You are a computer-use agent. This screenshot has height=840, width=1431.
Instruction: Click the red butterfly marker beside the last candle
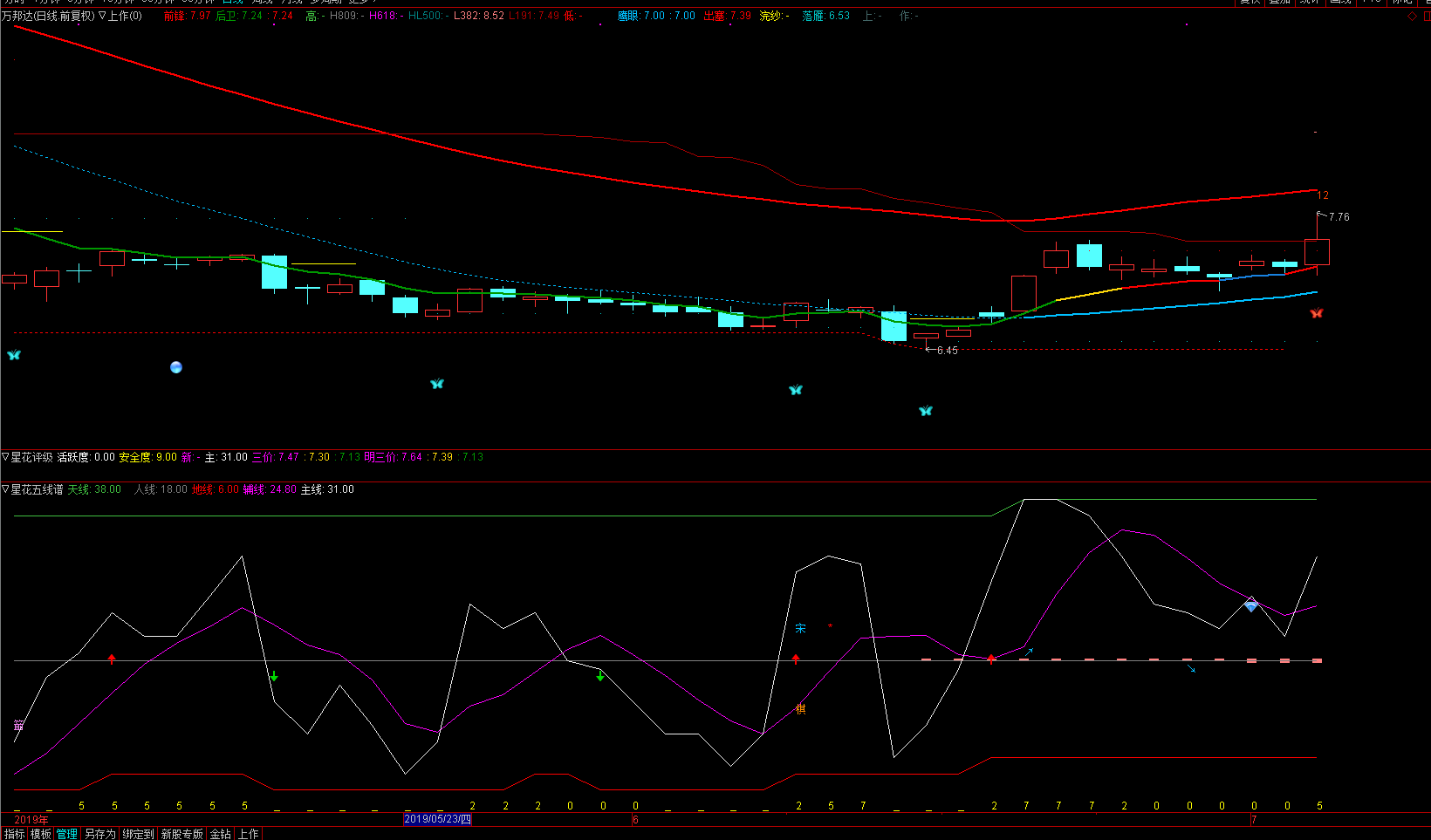click(x=1317, y=313)
